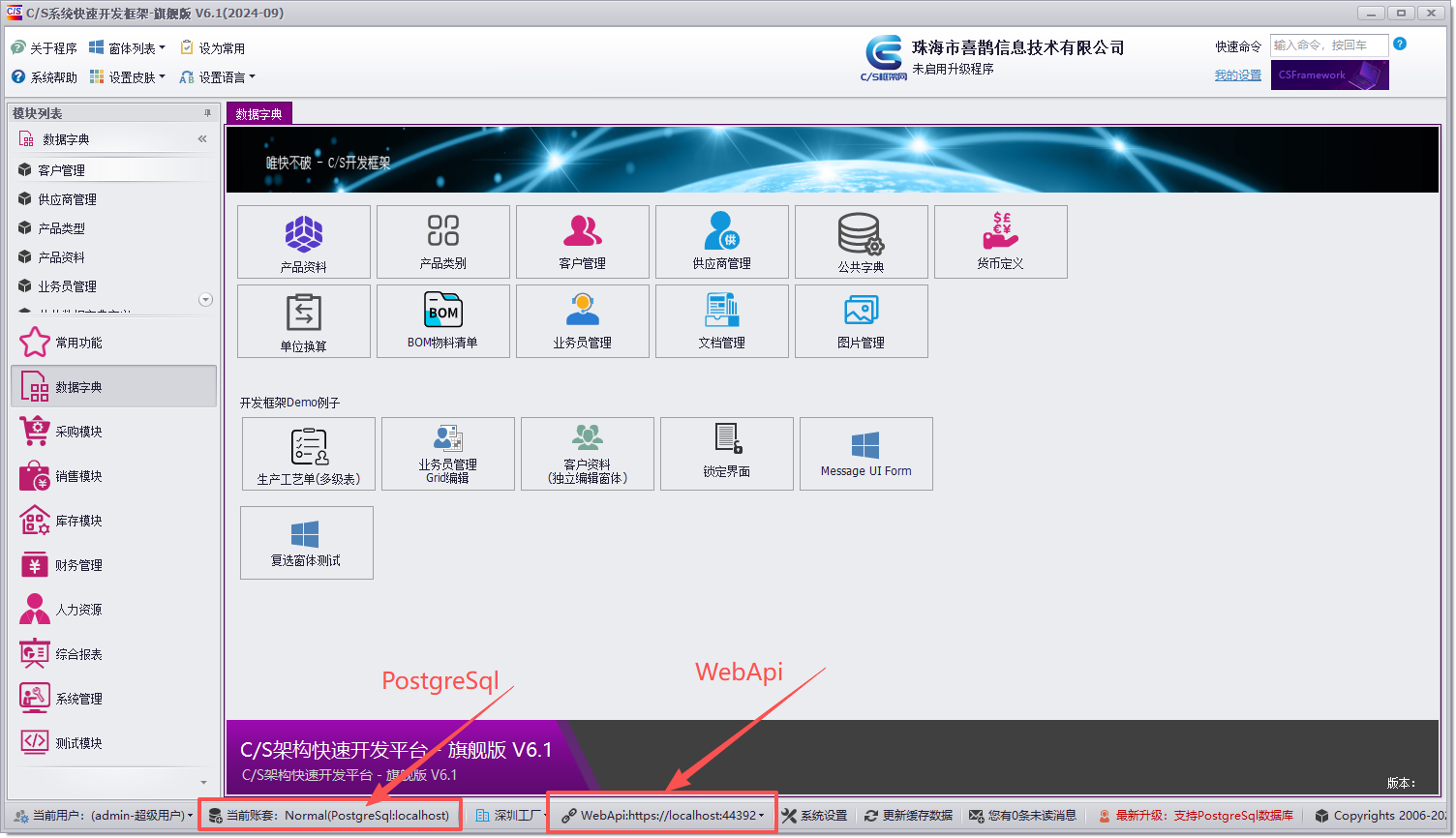The height and width of the screenshot is (838, 1456).
Task: Launch 单位换算 unit conversion
Action: click(x=303, y=320)
